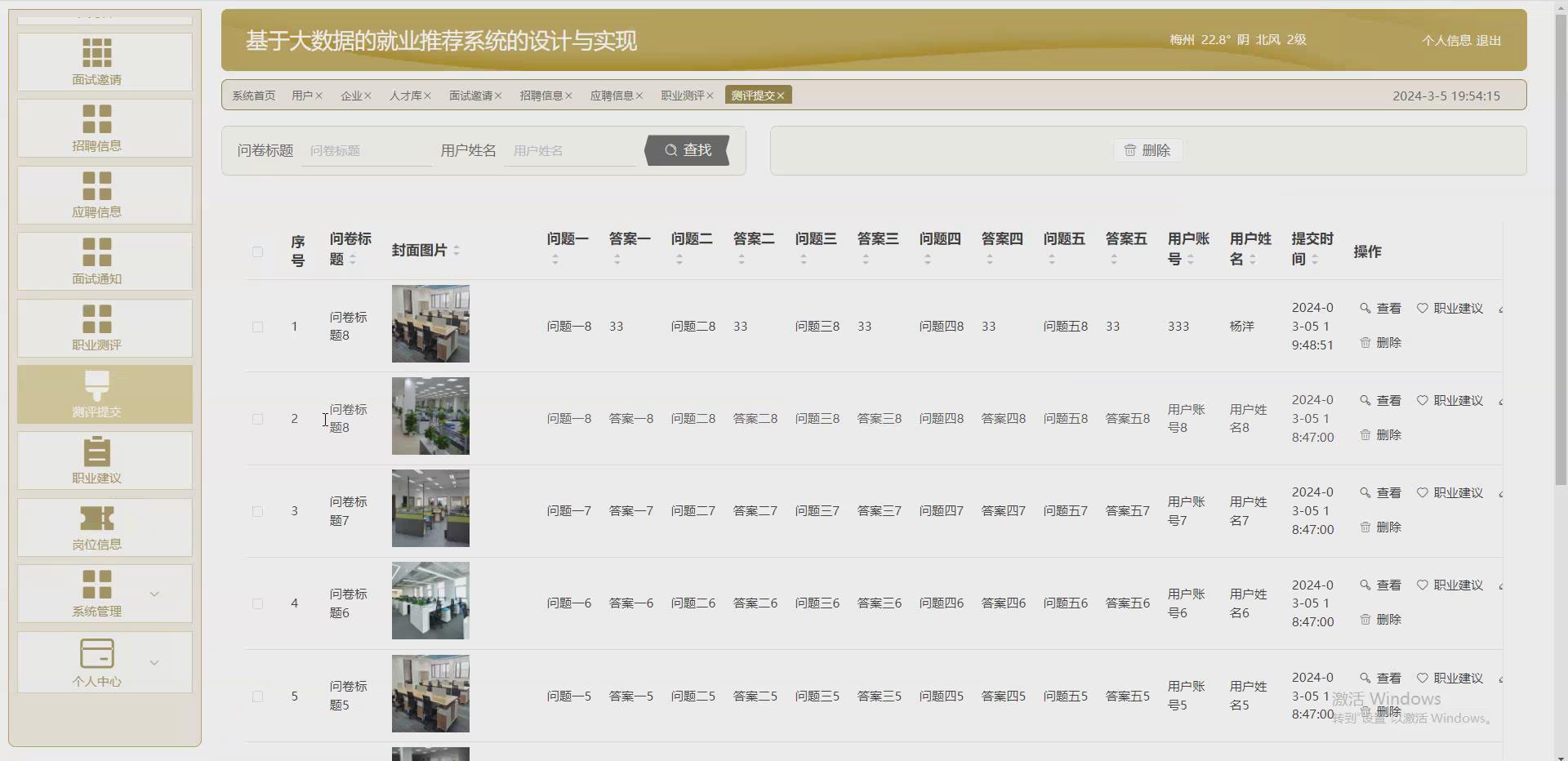Click 职业建议 for row 问卷标题6
The image size is (1568, 761).
coord(1450,585)
